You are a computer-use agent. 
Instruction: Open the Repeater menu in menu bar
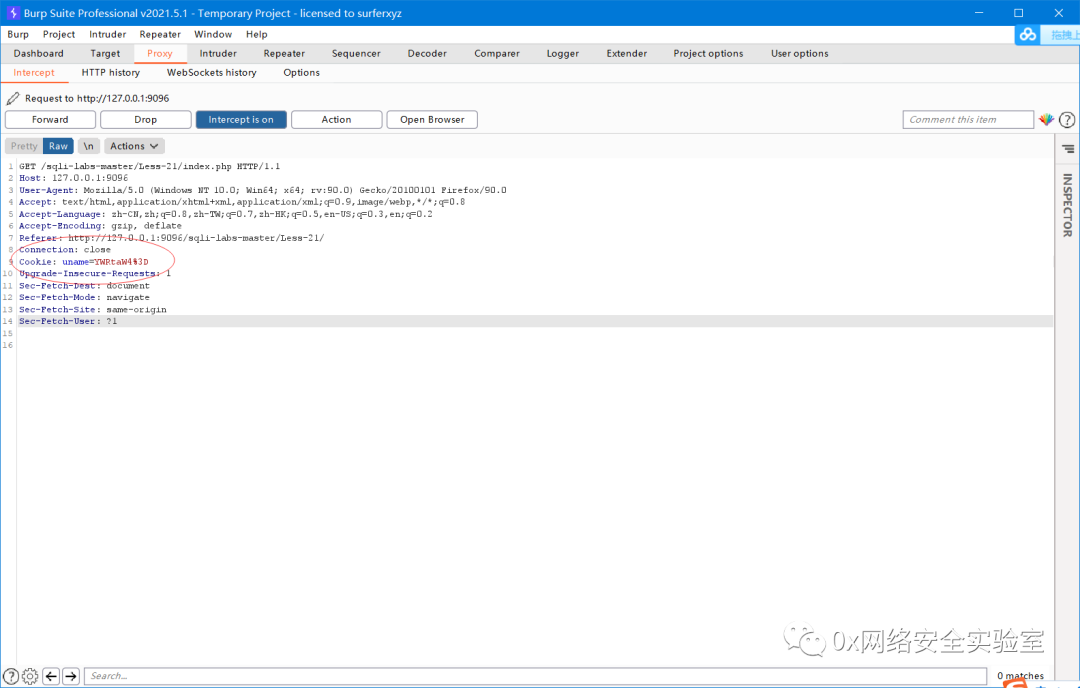[160, 34]
